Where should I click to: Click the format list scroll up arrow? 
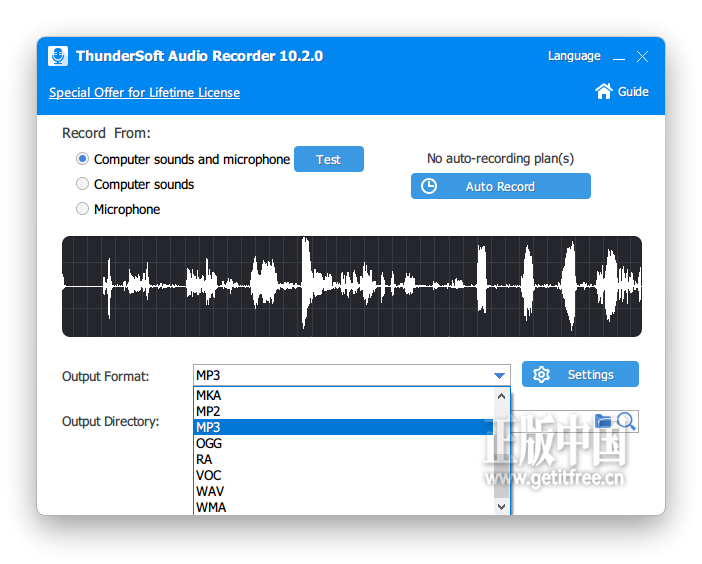(501, 396)
